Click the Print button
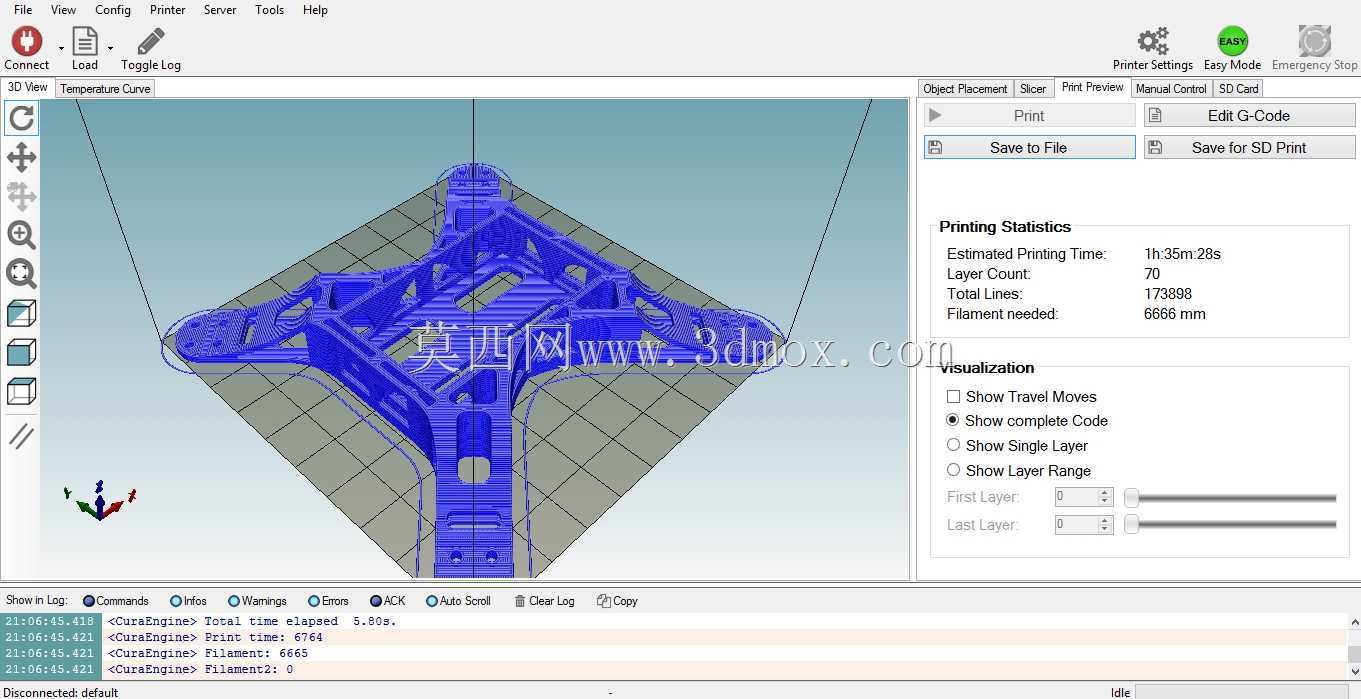This screenshot has height=699, width=1361. [x=1029, y=115]
